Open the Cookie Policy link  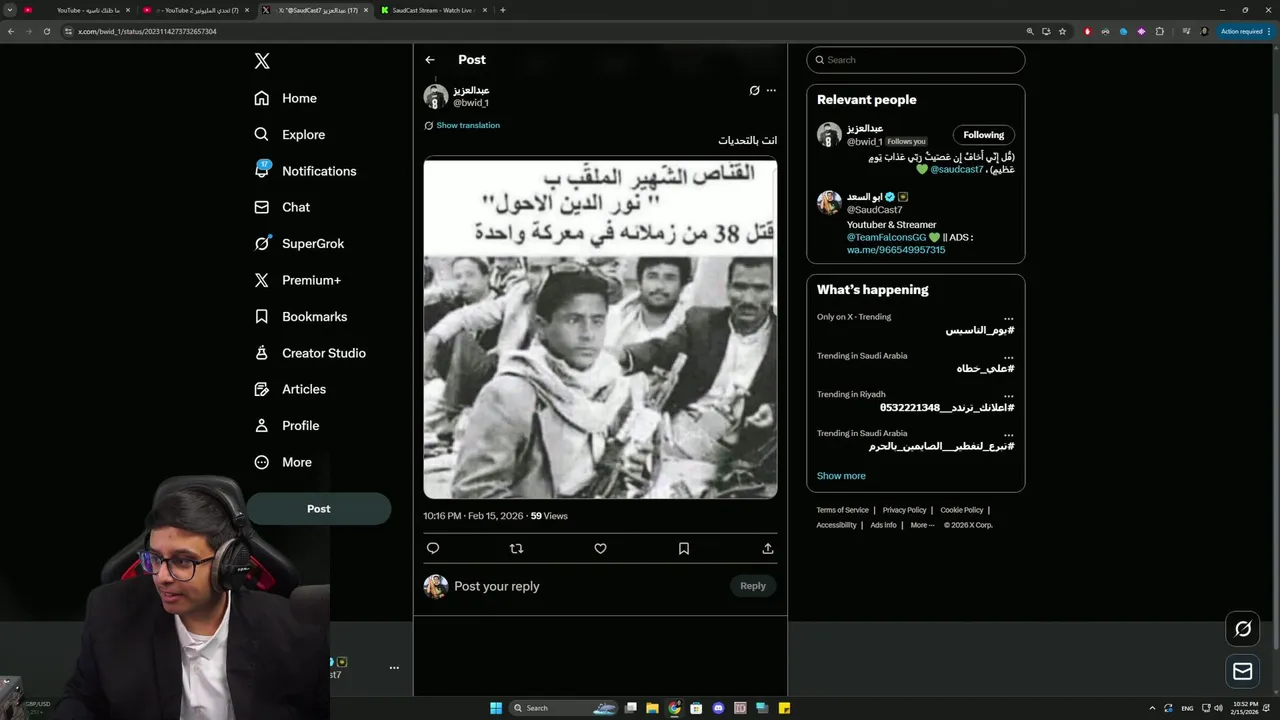(961, 510)
